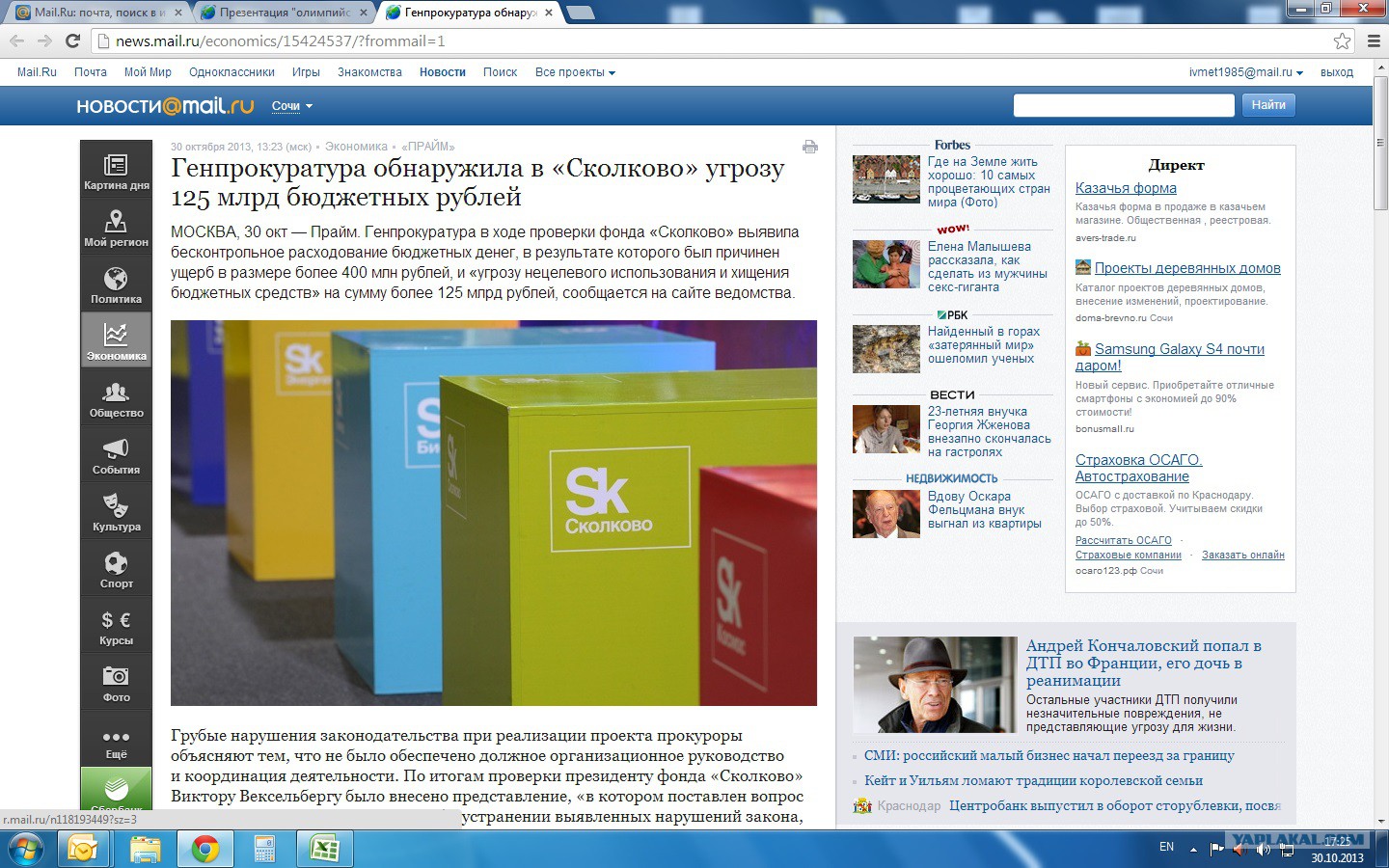Read the Кончаловский ДТП headline
Screen dimensions: 1389x868
coord(1144,663)
